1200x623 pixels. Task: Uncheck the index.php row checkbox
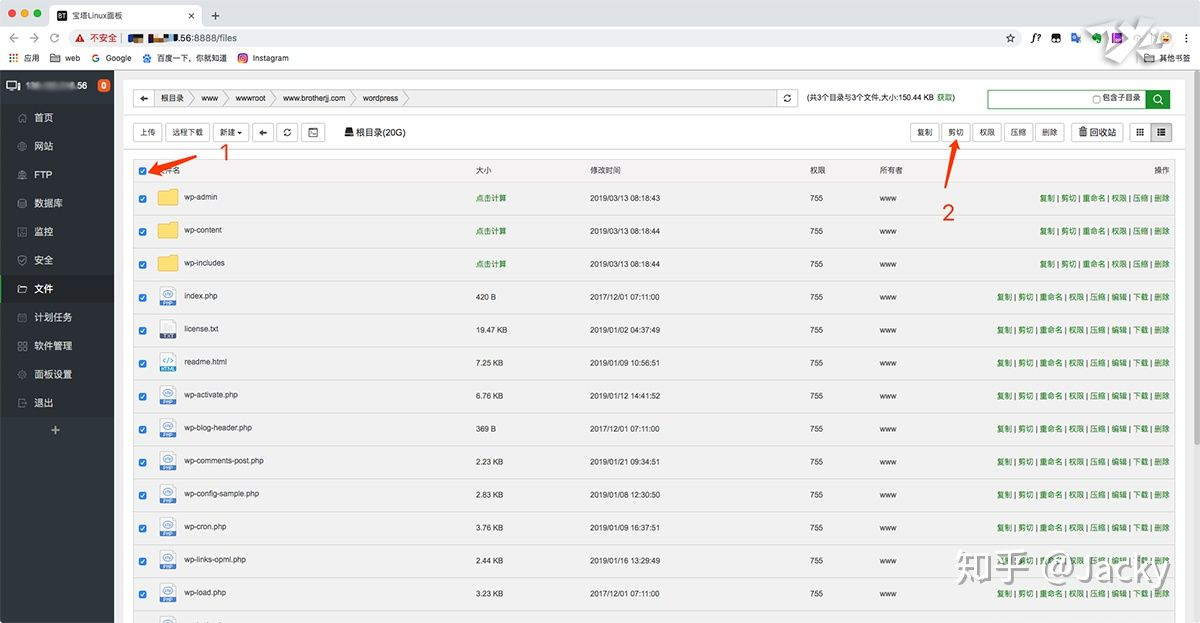(142, 298)
